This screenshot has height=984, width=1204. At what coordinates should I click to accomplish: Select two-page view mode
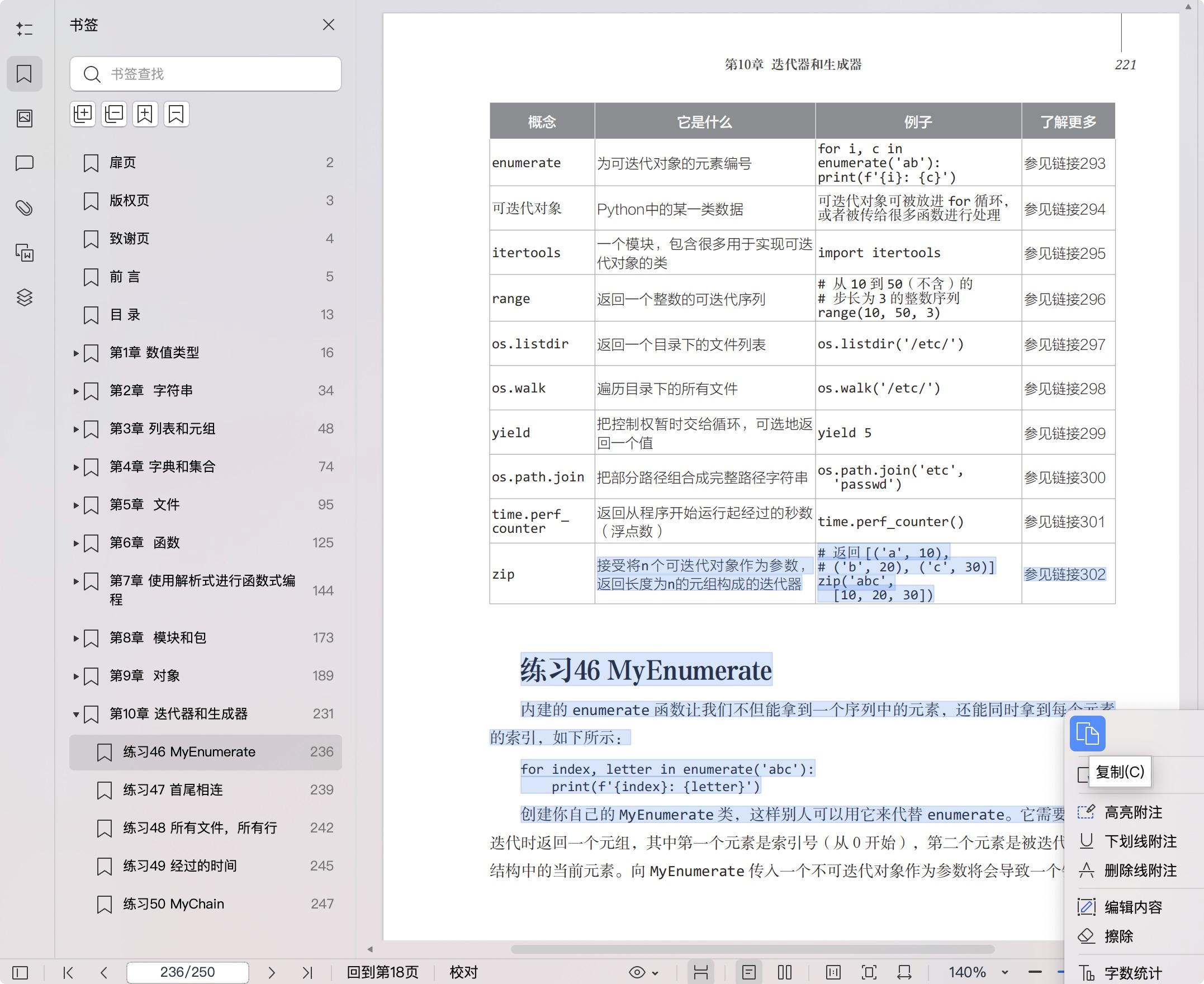click(x=785, y=973)
